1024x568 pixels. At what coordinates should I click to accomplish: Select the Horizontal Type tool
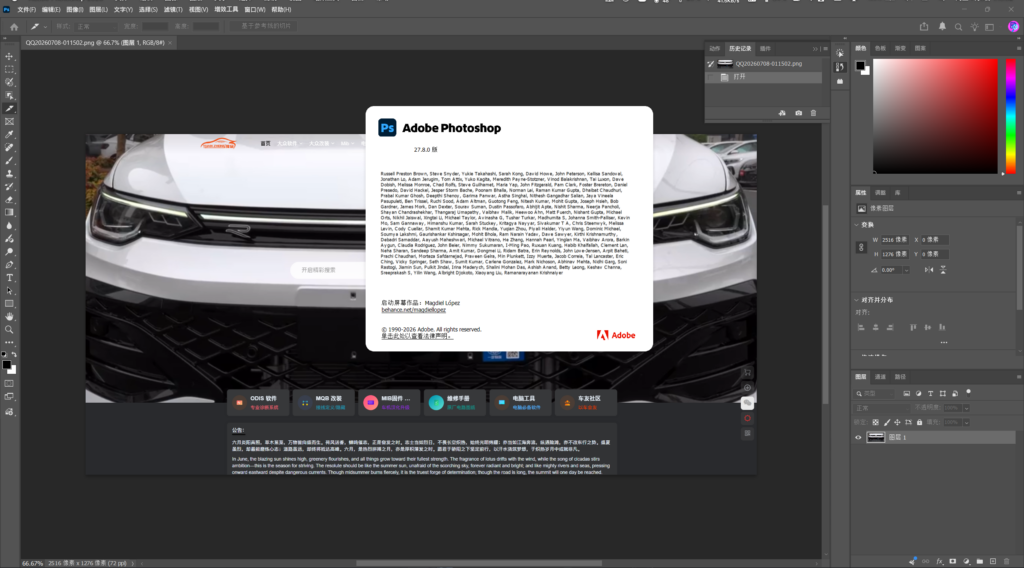click(x=9, y=277)
